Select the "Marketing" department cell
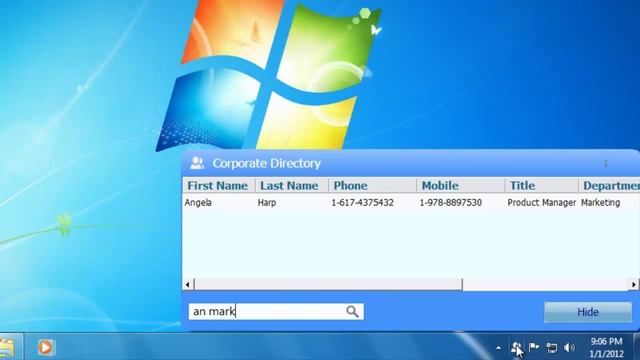 pos(600,202)
